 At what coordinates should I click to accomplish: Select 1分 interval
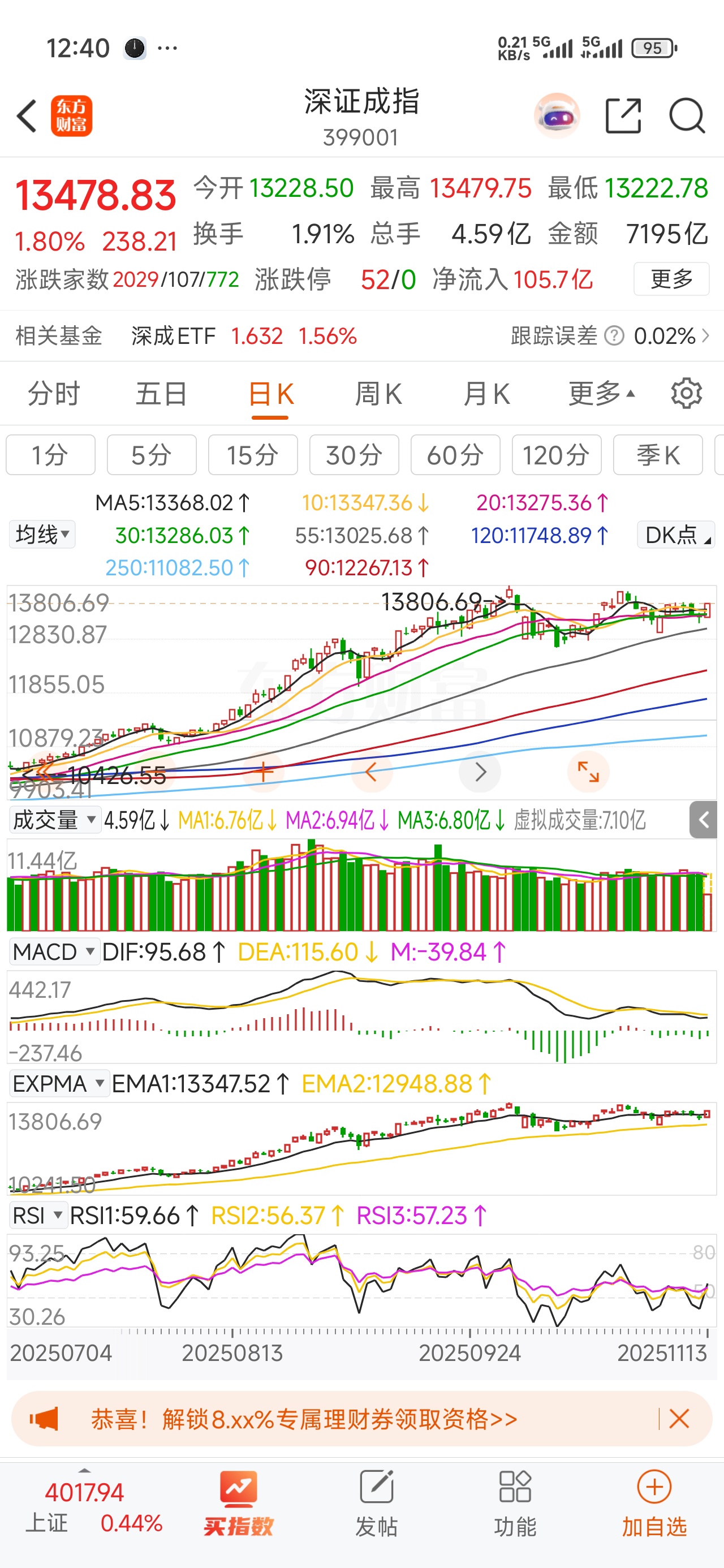coord(50,455)
